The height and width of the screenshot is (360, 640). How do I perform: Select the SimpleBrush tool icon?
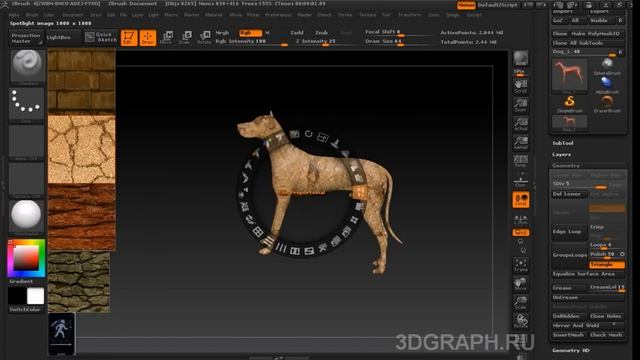570,104
